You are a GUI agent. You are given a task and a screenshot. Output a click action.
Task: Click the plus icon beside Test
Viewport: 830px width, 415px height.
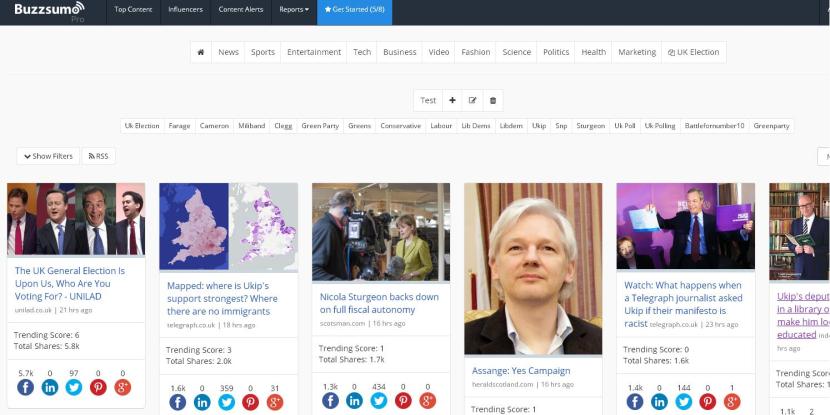point(452,100)
